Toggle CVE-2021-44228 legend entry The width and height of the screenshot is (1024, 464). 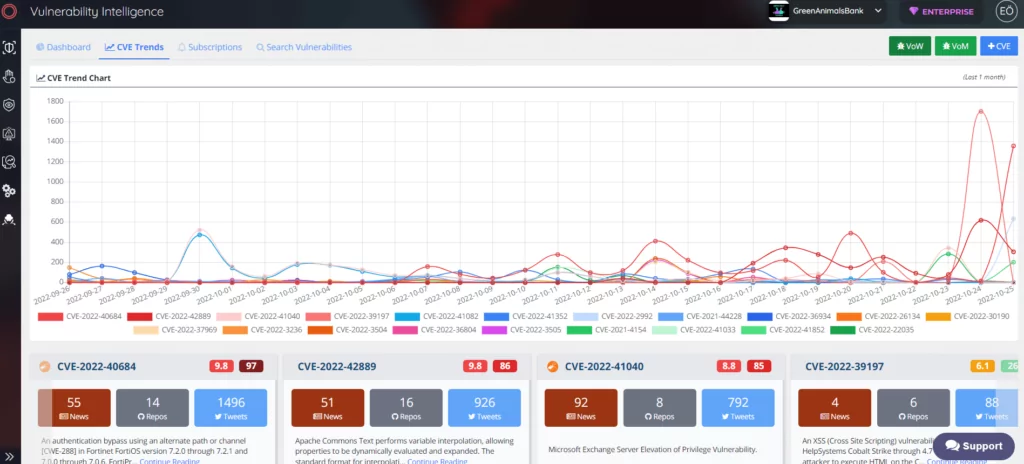pos(699,316)
